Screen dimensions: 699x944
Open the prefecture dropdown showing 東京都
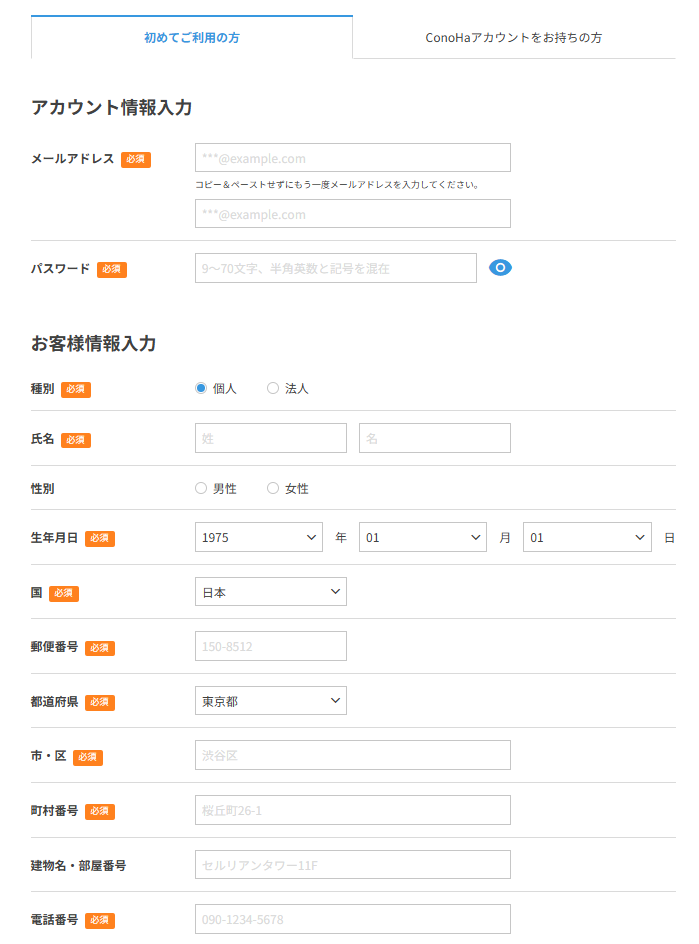click(270, 701)
